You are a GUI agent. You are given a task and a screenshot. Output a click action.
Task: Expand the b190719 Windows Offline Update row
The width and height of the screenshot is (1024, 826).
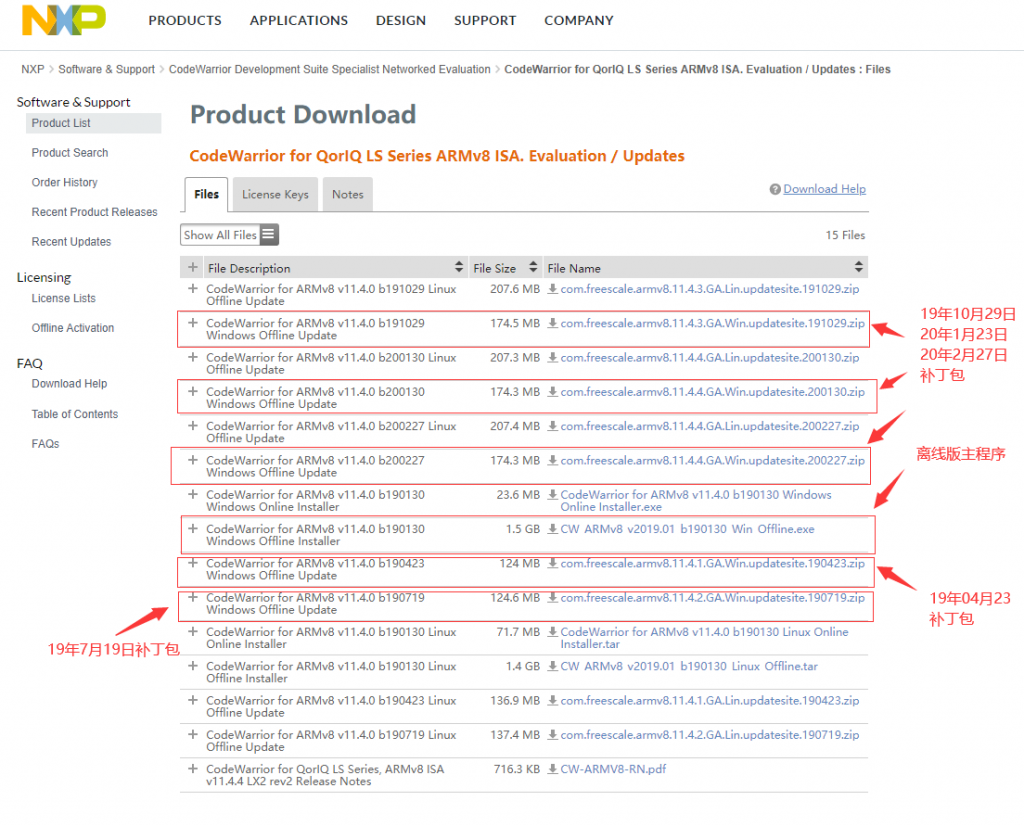coord(193,597)
